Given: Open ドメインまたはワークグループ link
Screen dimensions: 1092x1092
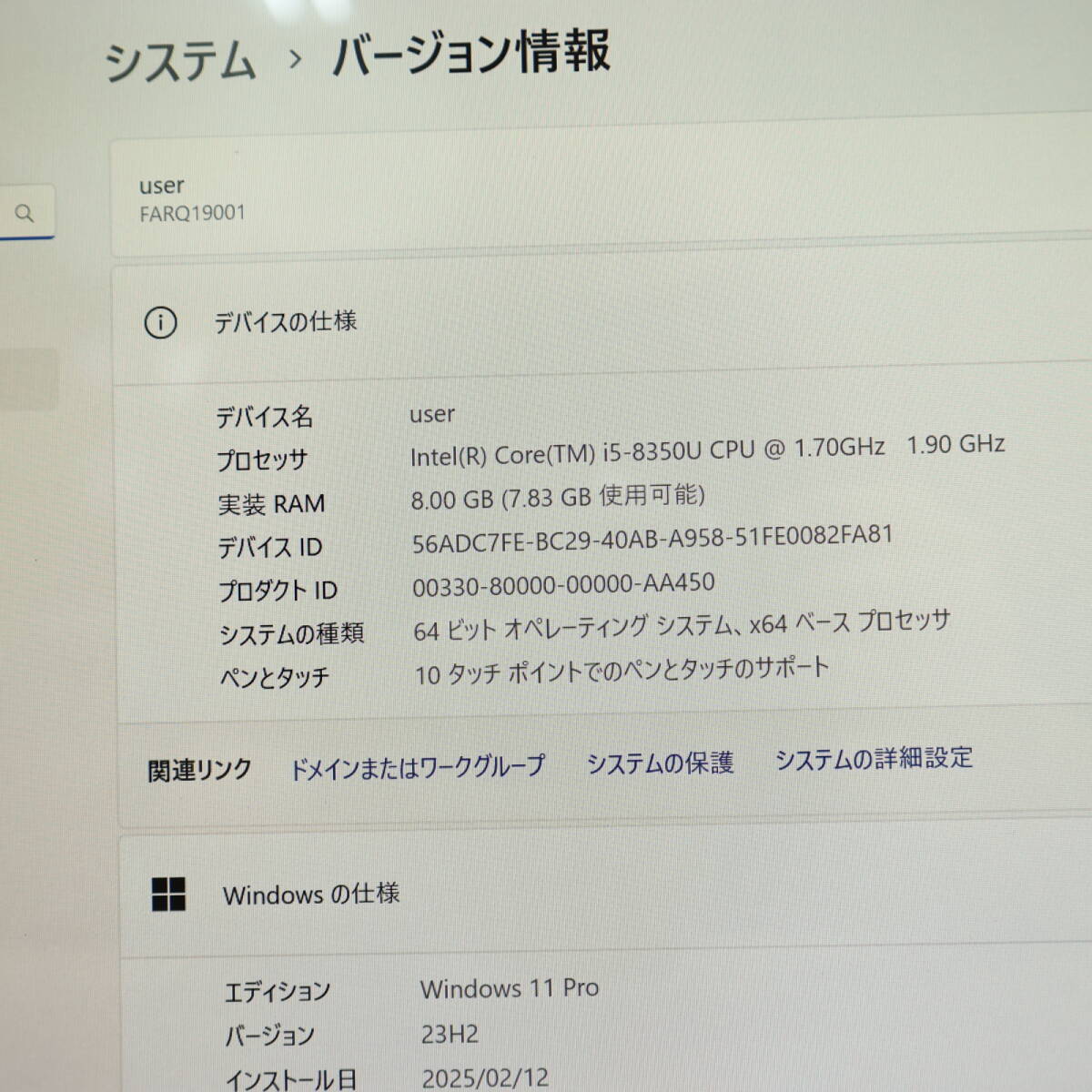Looking at the screenshot, I should [417, 767].
